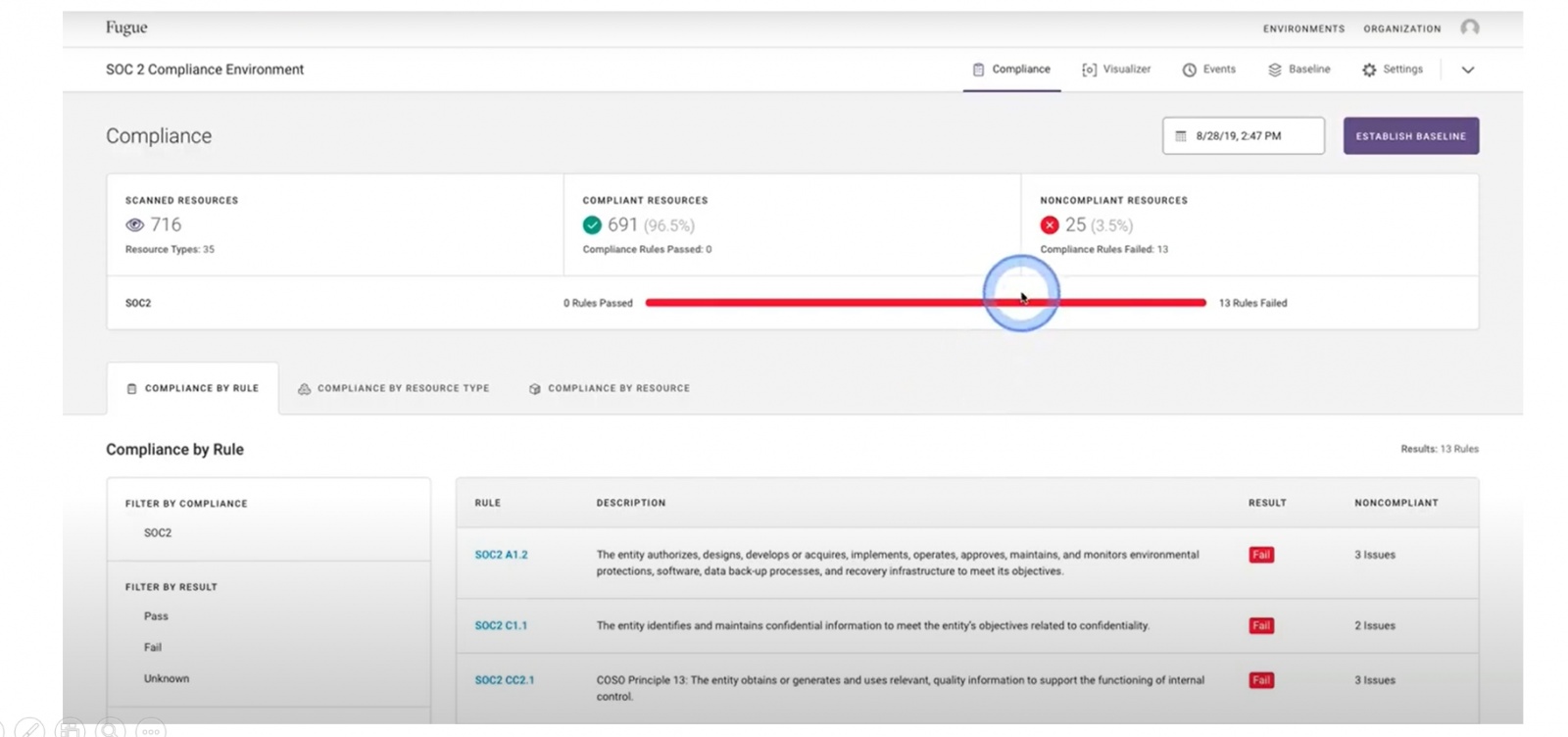Click the Baseline layers icon
This screenshot has height=737, width=1568.
tap(1274, 70)
